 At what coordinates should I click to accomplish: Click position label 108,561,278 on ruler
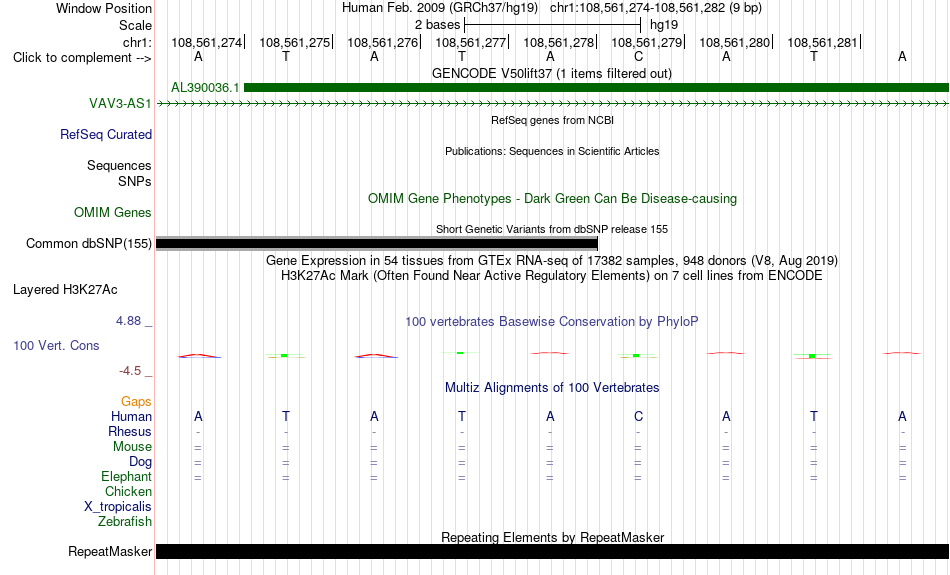pyautogui.click(x=559, y=42)
